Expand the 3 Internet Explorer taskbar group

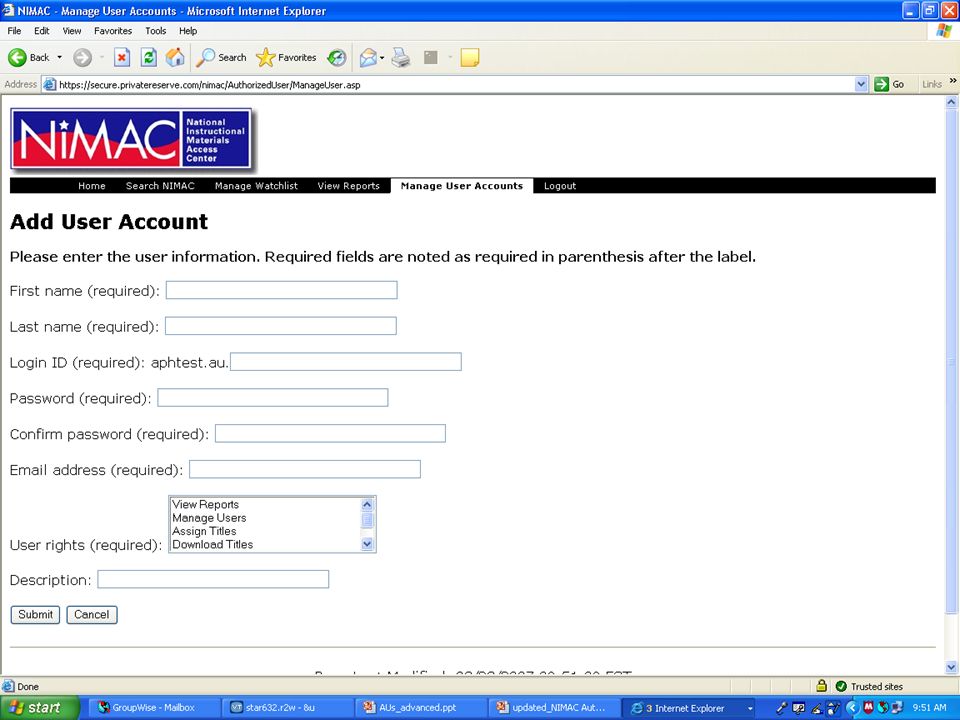[689, 708]
